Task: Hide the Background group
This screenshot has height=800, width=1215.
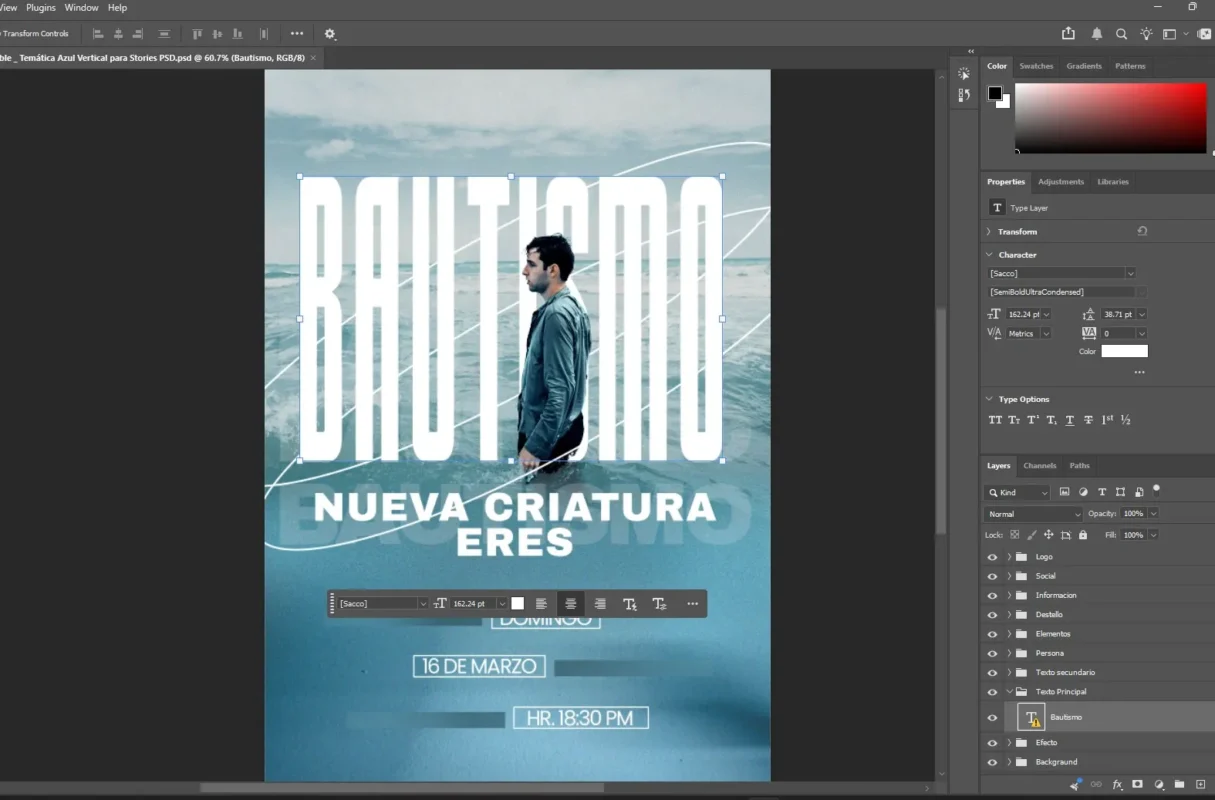Action: click(992, 762)
